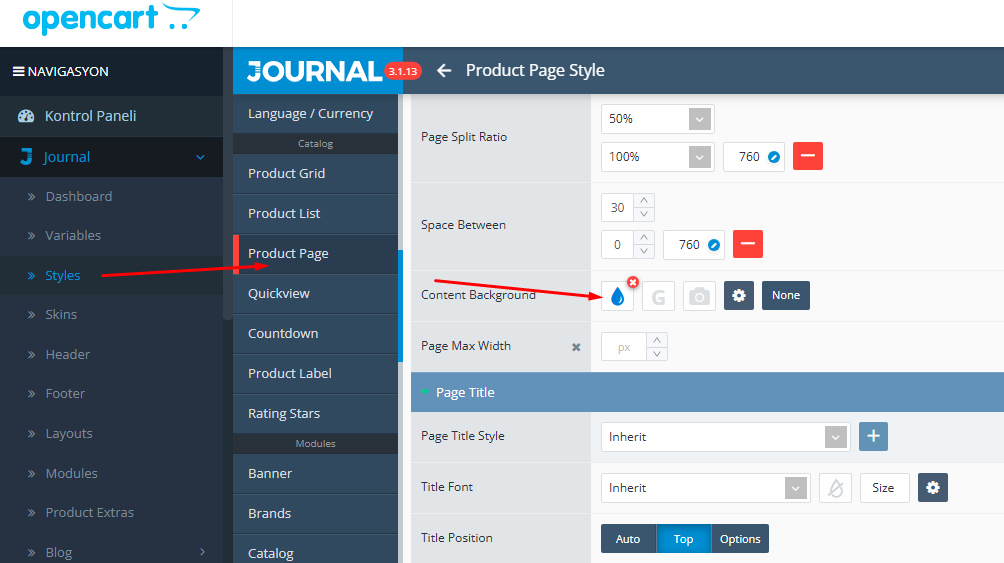1004x563 pixels.
Task: Open Modules in the sidebar
Action: pyautogui.click(x=71, y=473)
